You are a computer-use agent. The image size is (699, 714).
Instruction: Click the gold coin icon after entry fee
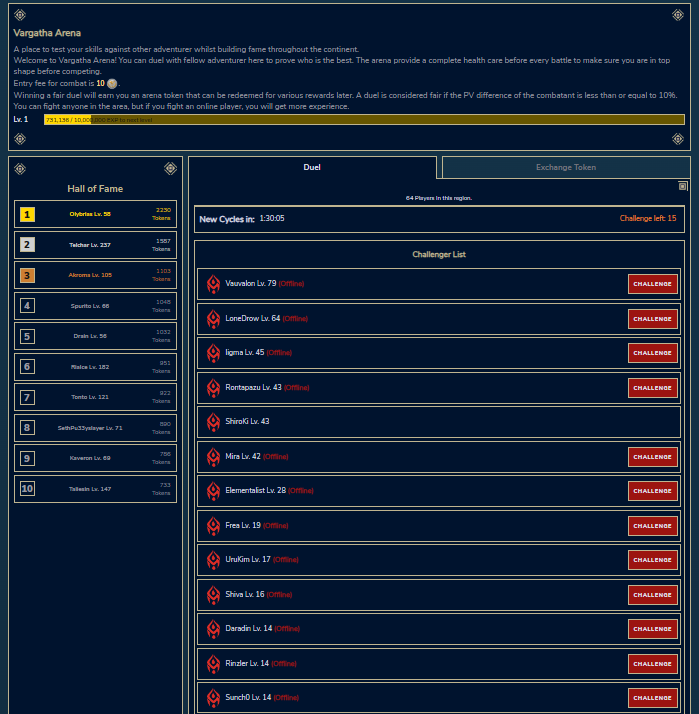pos(112,83)
